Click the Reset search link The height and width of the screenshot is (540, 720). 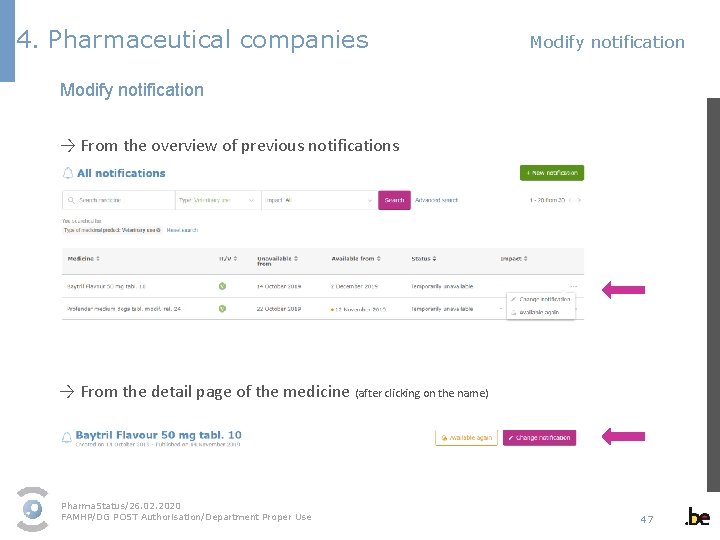tap(182, 230)
